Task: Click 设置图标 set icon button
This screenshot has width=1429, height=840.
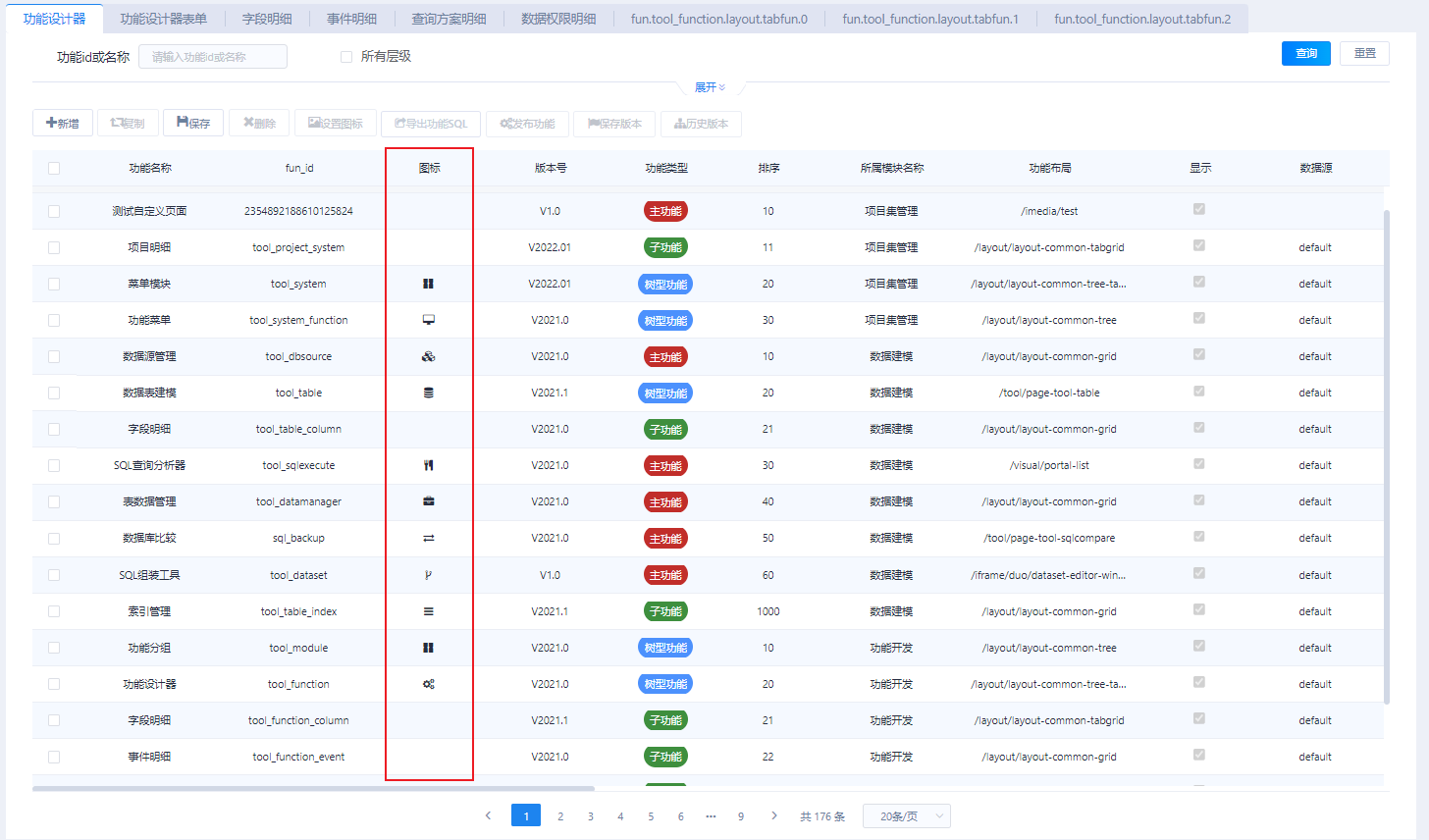Action: click(x=335, y=123)
